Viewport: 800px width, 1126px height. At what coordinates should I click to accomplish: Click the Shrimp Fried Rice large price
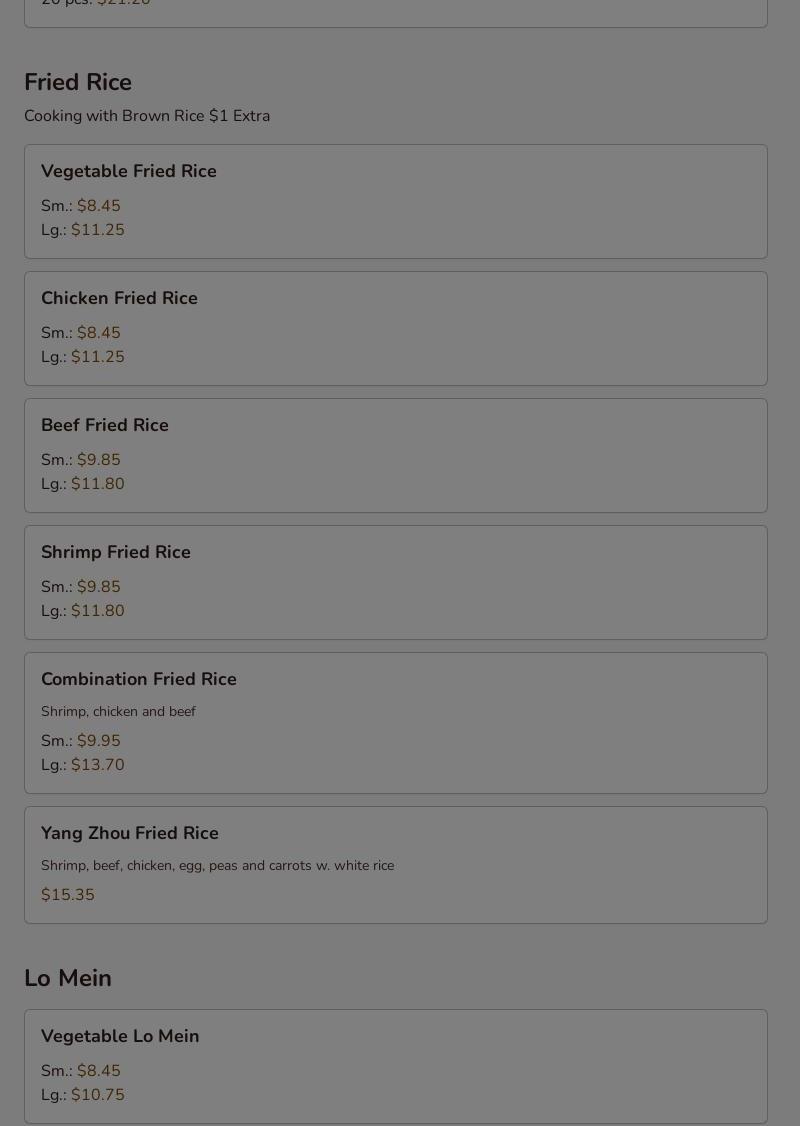point(98,611)
